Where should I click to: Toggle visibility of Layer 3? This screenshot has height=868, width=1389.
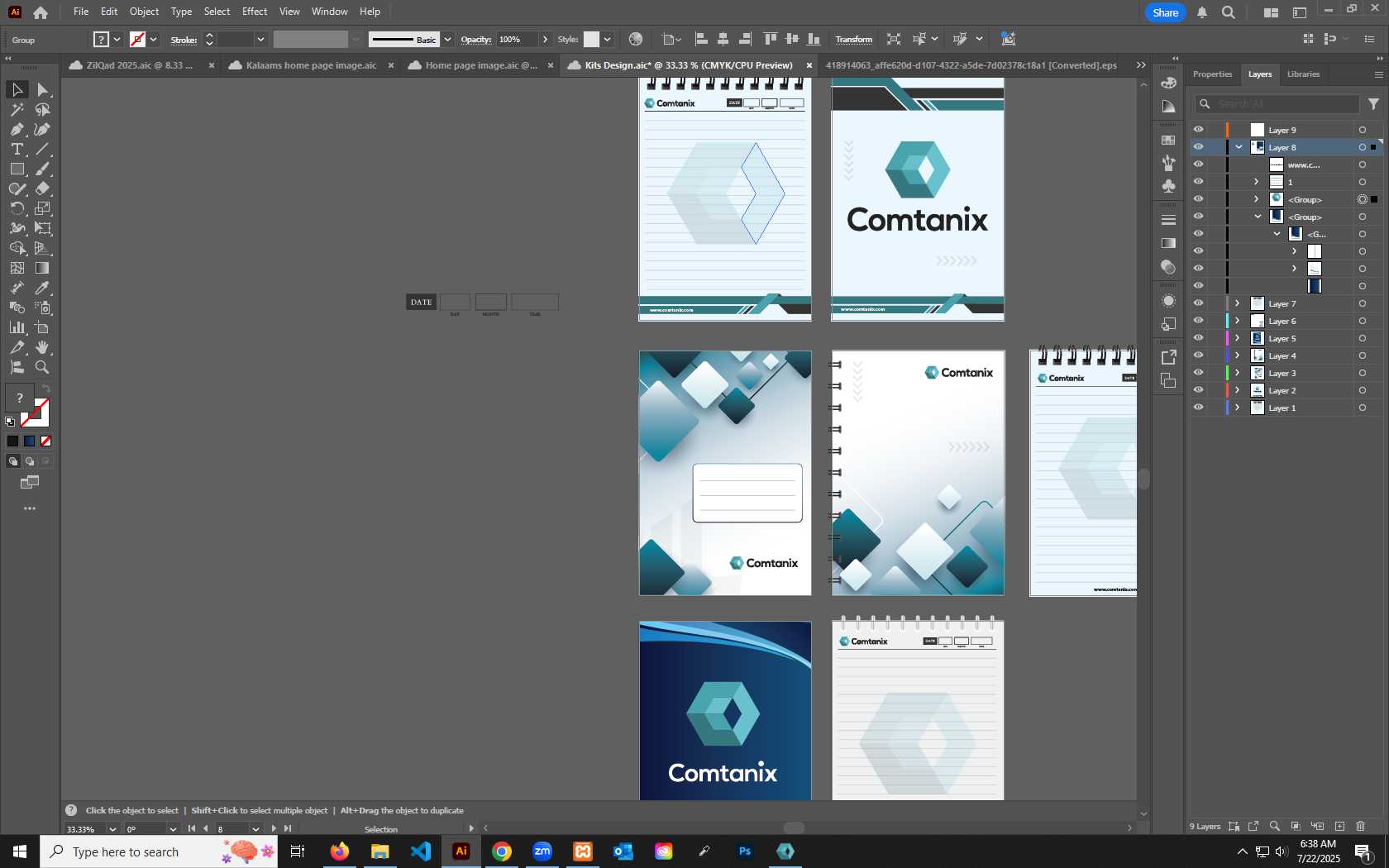[1198, 373]
